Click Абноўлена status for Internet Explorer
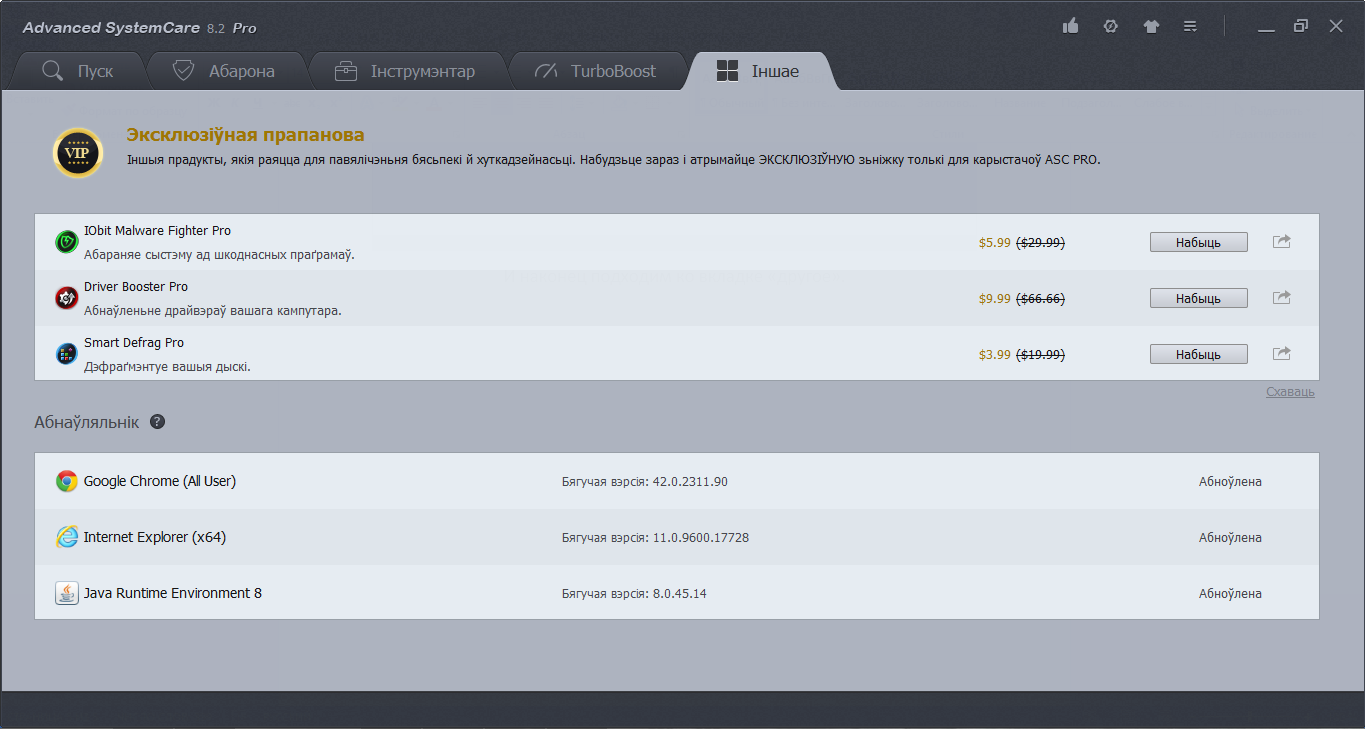This screenshot has height=729, width=1365. 1230,538
